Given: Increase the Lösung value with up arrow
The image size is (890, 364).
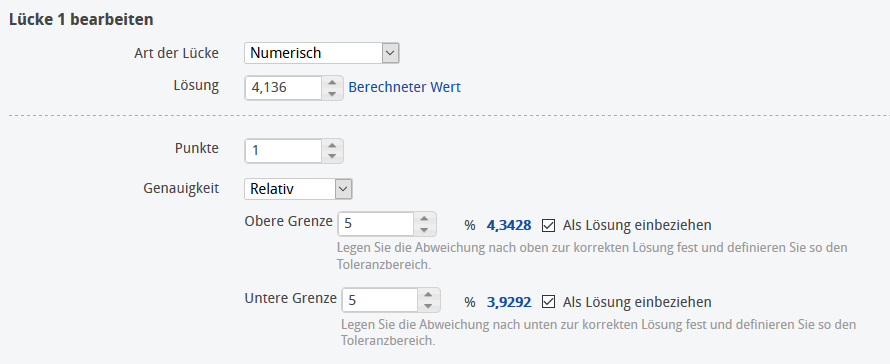Looking at the screenshot, I should 332,83.
